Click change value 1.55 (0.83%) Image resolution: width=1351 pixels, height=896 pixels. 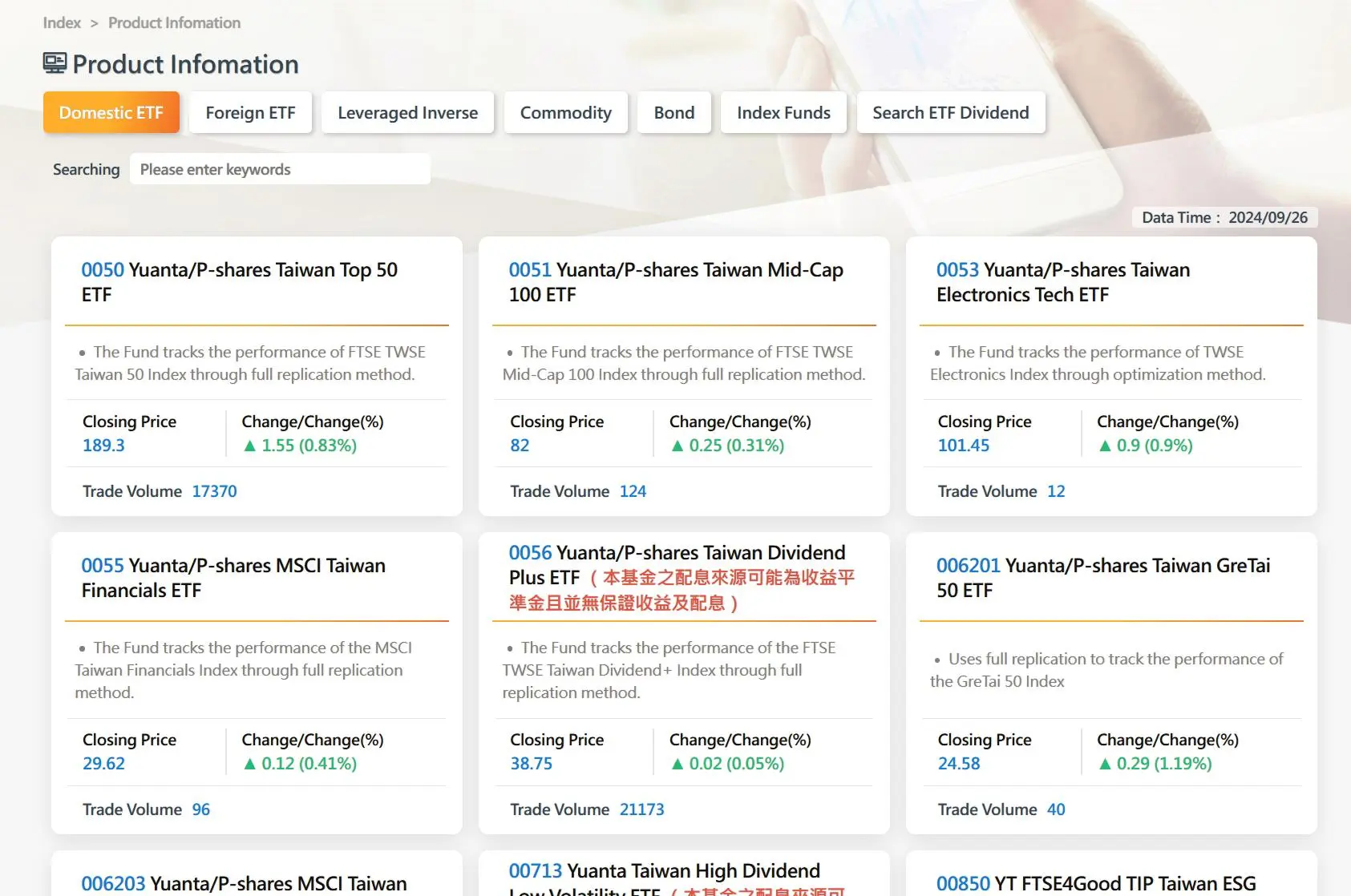300,446
